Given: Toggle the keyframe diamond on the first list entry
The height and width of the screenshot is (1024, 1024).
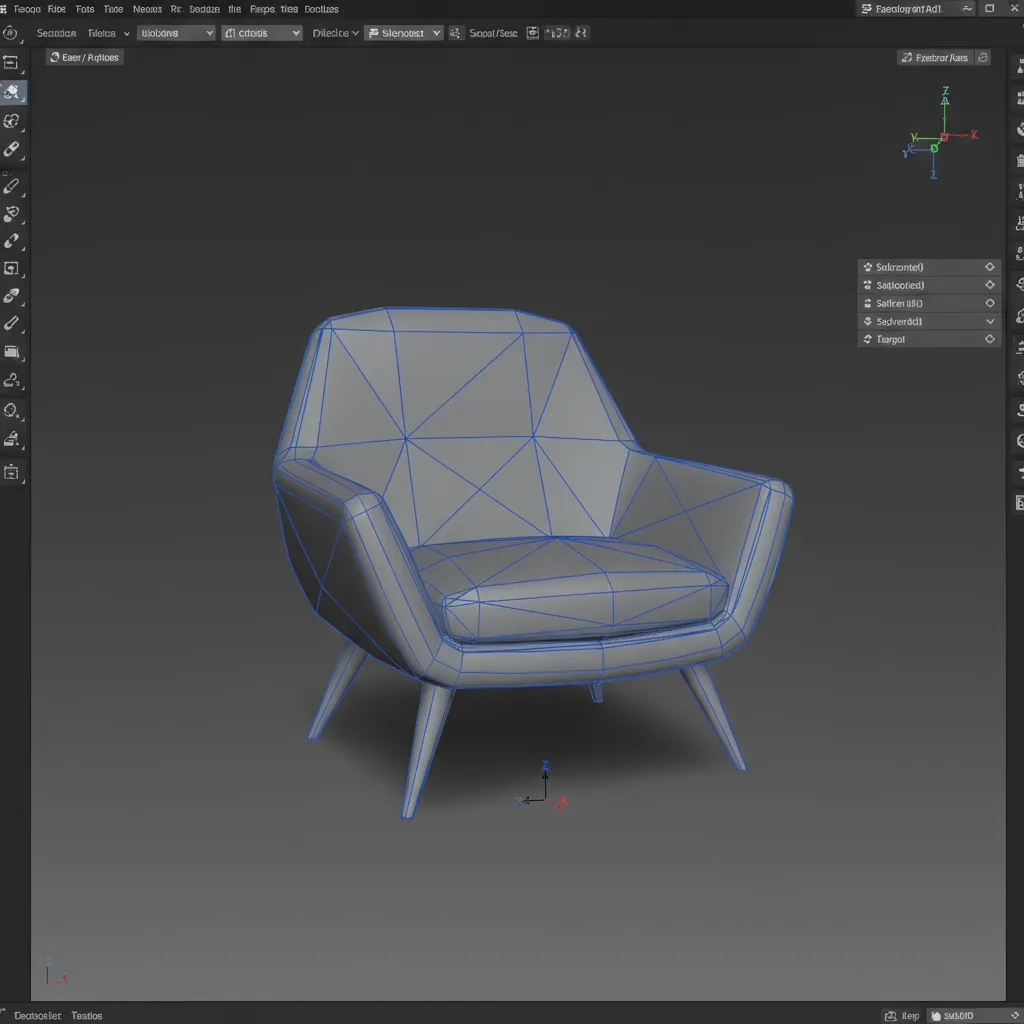Looking at the screenshot, I should click(990, 266).
